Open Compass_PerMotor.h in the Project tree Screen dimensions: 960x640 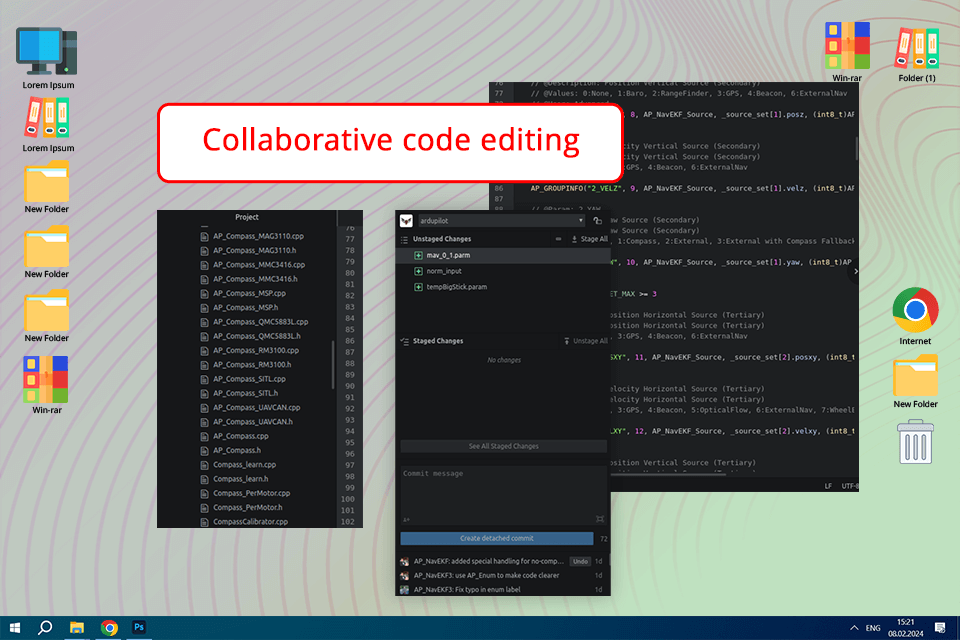(247, 508)
